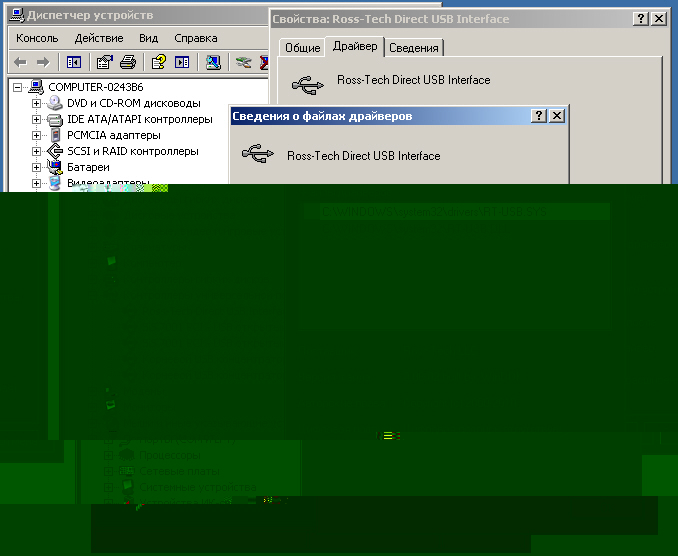The height and width of the screenshot is (556, 678).
Task: Click the IDE ATA/ATAPI controllers icon
Action: click(x=55, y=119)
